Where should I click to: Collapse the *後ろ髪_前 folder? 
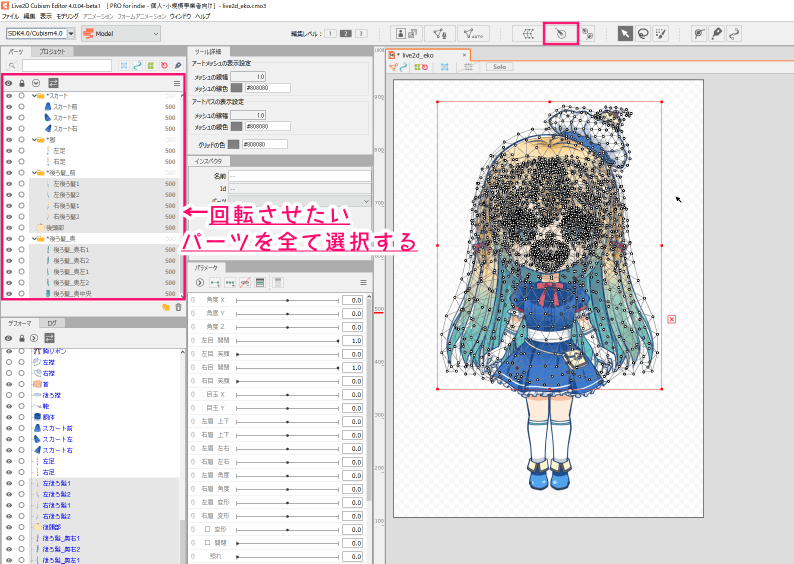click(34, 173)
